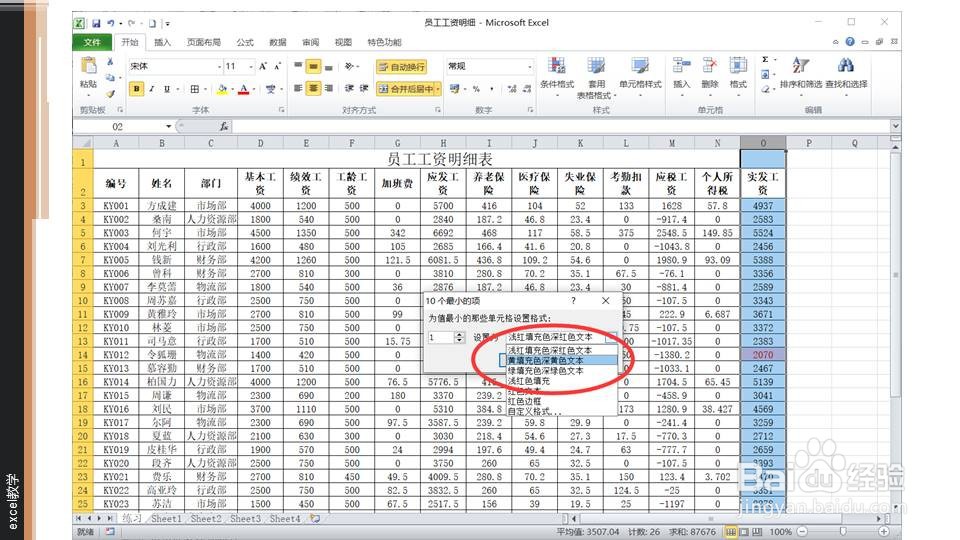Decrease font size with the smaller A icon

pyautogui.click(x=277, y=66)
